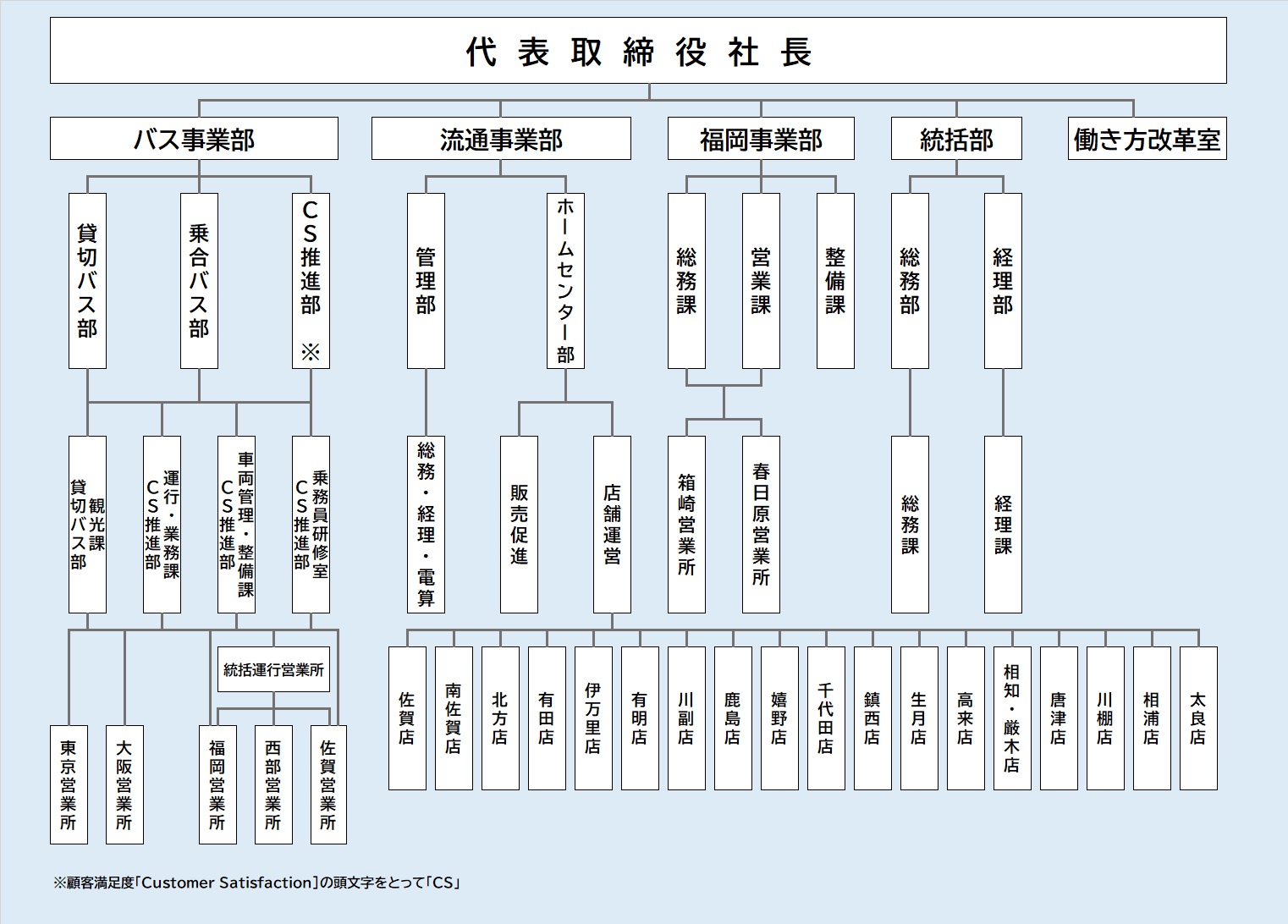This screenshot has width=1288, height=924.
Task: Click the 東京営業所 box
Action: tap(69, 784)
